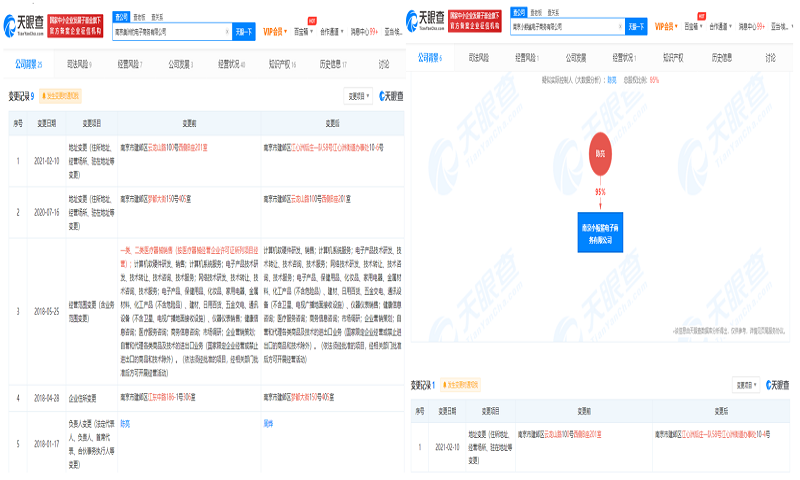Open VIP会员 dropdown in right page

click(x=666, y=27)
